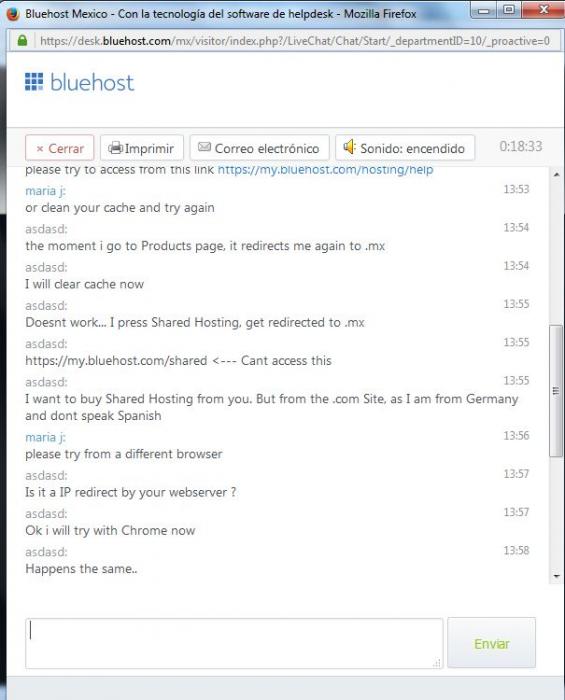Viewport: 565px width, 700px height.
Task: Click the chat scroll down arrow
Action: 556,576
